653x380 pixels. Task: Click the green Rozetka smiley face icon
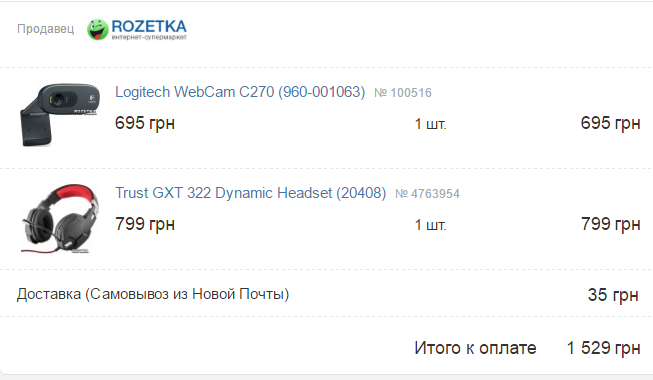[x=97, y=30]
